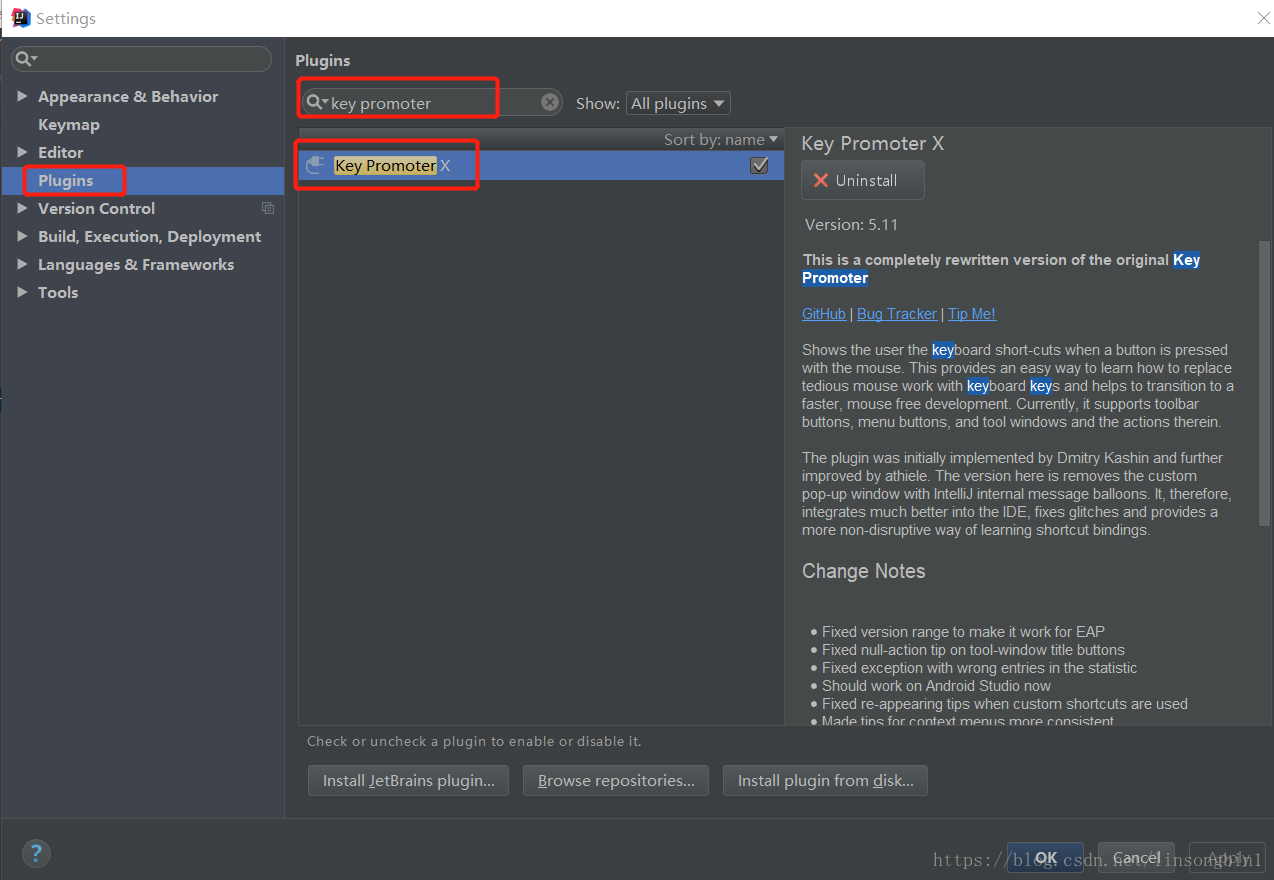Click the IntelliJ logo in title bar
This screenshot has width=1274, height=880.
(20, 18)
